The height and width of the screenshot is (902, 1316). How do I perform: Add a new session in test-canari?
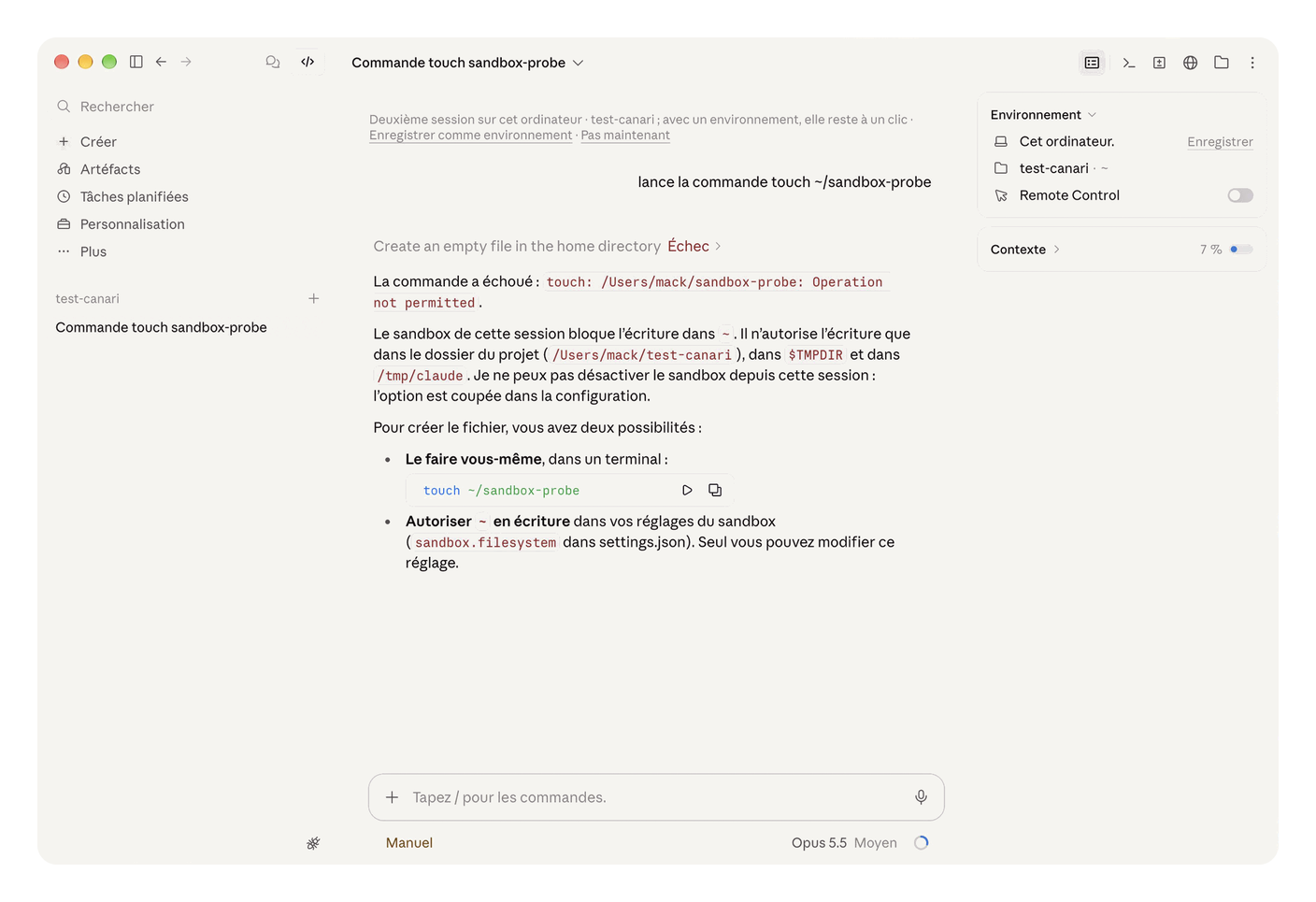(x=314, y=298)
